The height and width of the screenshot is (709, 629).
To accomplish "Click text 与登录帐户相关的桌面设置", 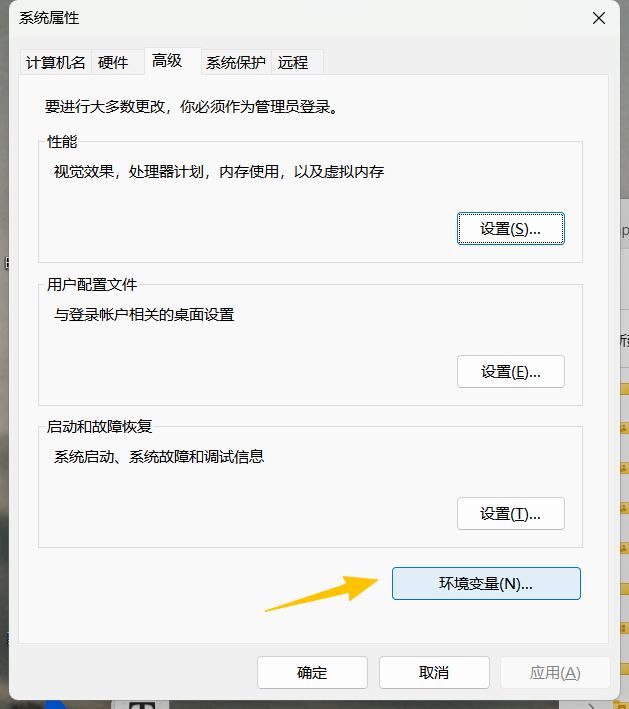I will tap(144, 315).
